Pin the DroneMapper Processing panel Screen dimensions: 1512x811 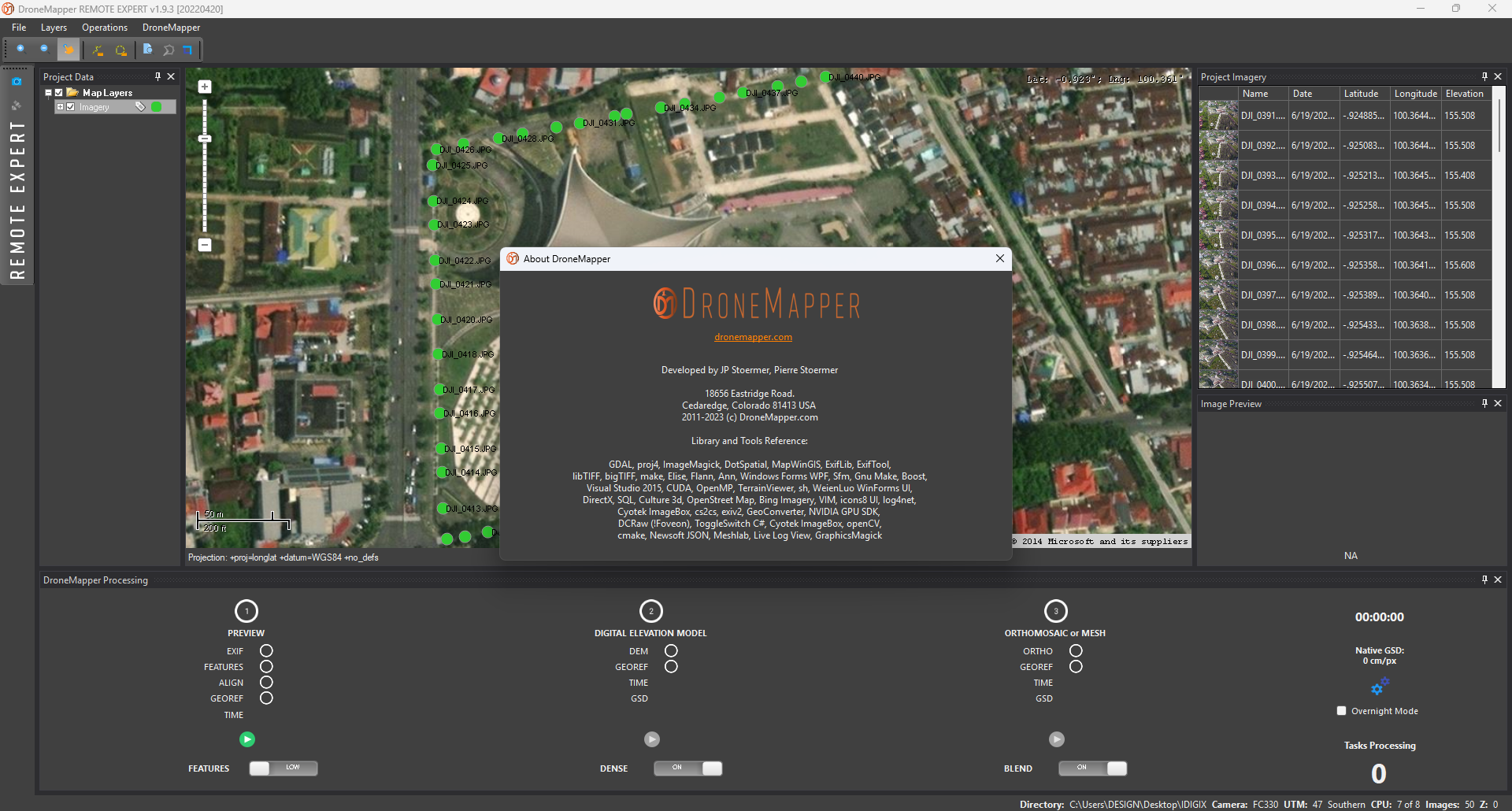[x=1484, y=580]
